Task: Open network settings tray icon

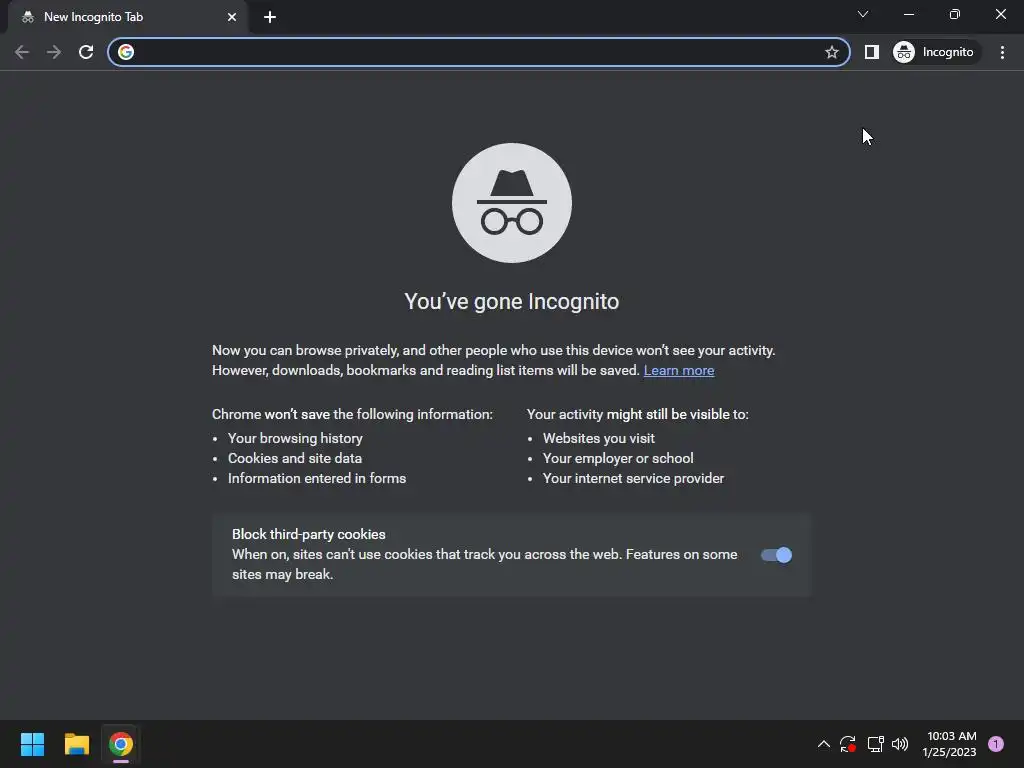Action: (875, 744)
